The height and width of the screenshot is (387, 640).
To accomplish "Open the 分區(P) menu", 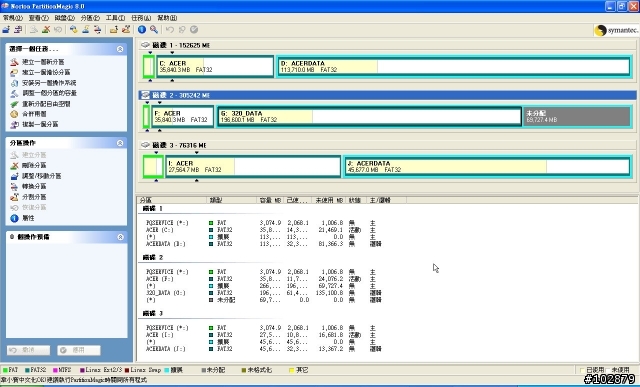I will [90, 18].
